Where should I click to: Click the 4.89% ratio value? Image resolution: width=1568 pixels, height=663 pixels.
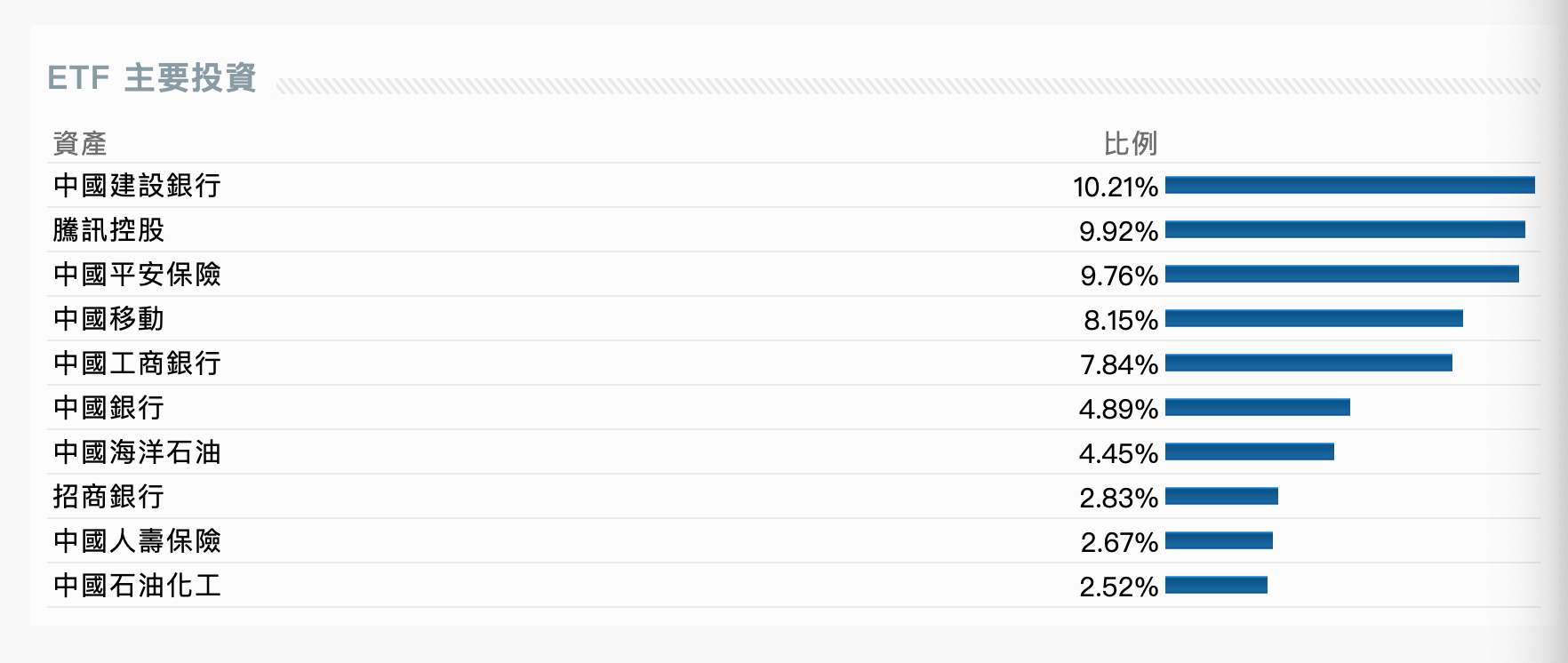1117,409
